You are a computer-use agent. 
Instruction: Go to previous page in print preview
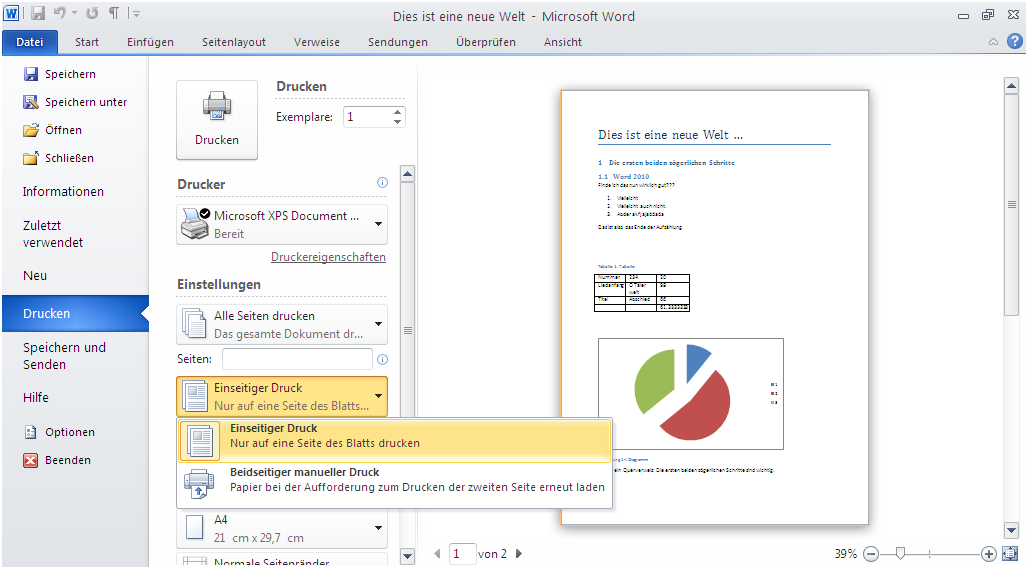(x=437, y=554)
